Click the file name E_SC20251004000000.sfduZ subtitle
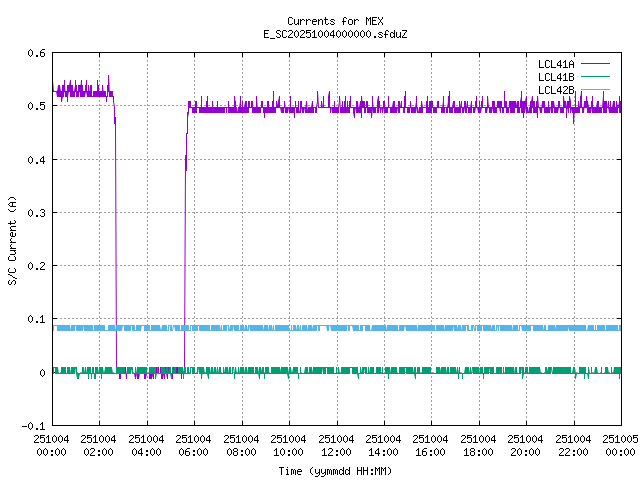640x480 pixels. pyautogui.click(x=335, y=34)
